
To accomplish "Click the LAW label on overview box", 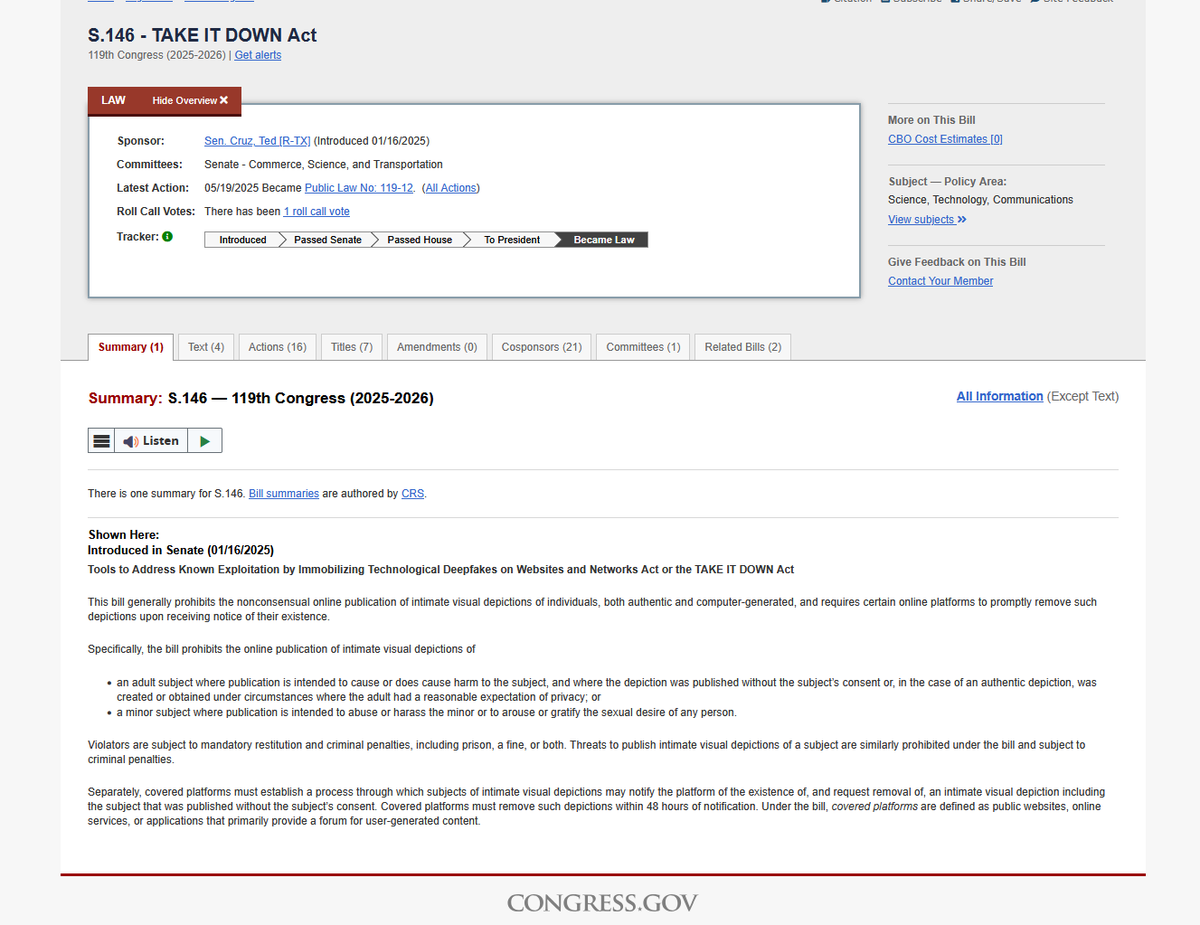I will (x=113, y=100).
